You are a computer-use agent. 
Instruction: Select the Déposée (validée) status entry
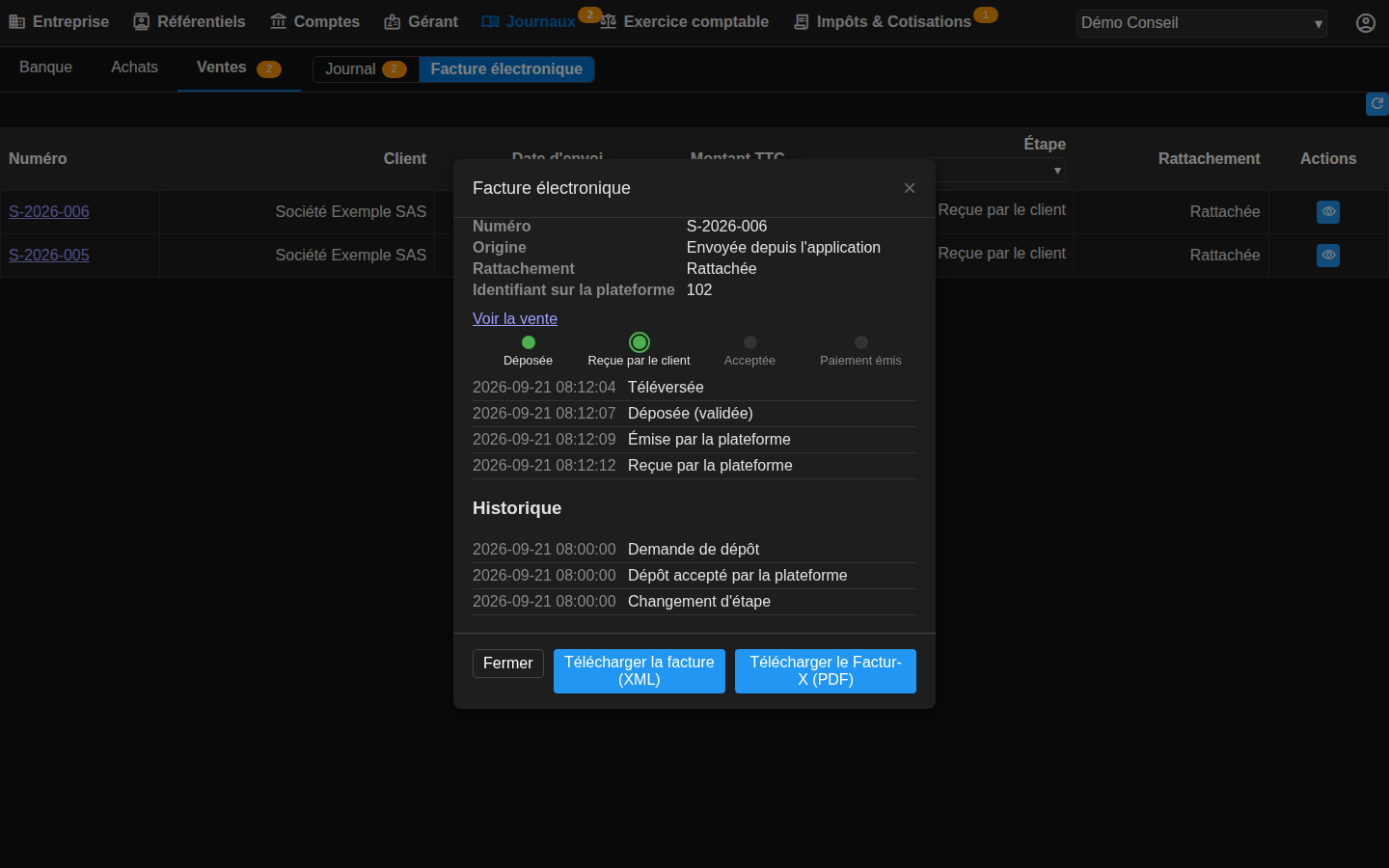pyautogui.click(x=694, y=414)
